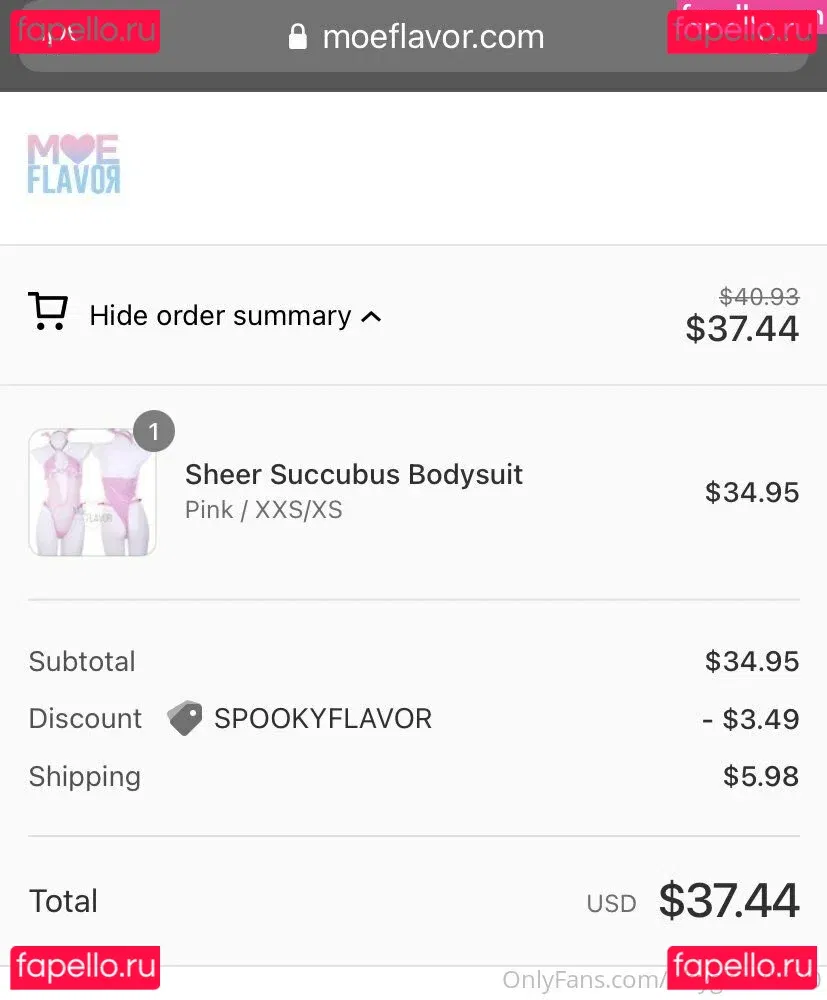Screen dimensions: 827x1000
Task: Click the "Sheer Succubus Bodysuit" product title
Action: pyautogui.click(x=354, y=474)
